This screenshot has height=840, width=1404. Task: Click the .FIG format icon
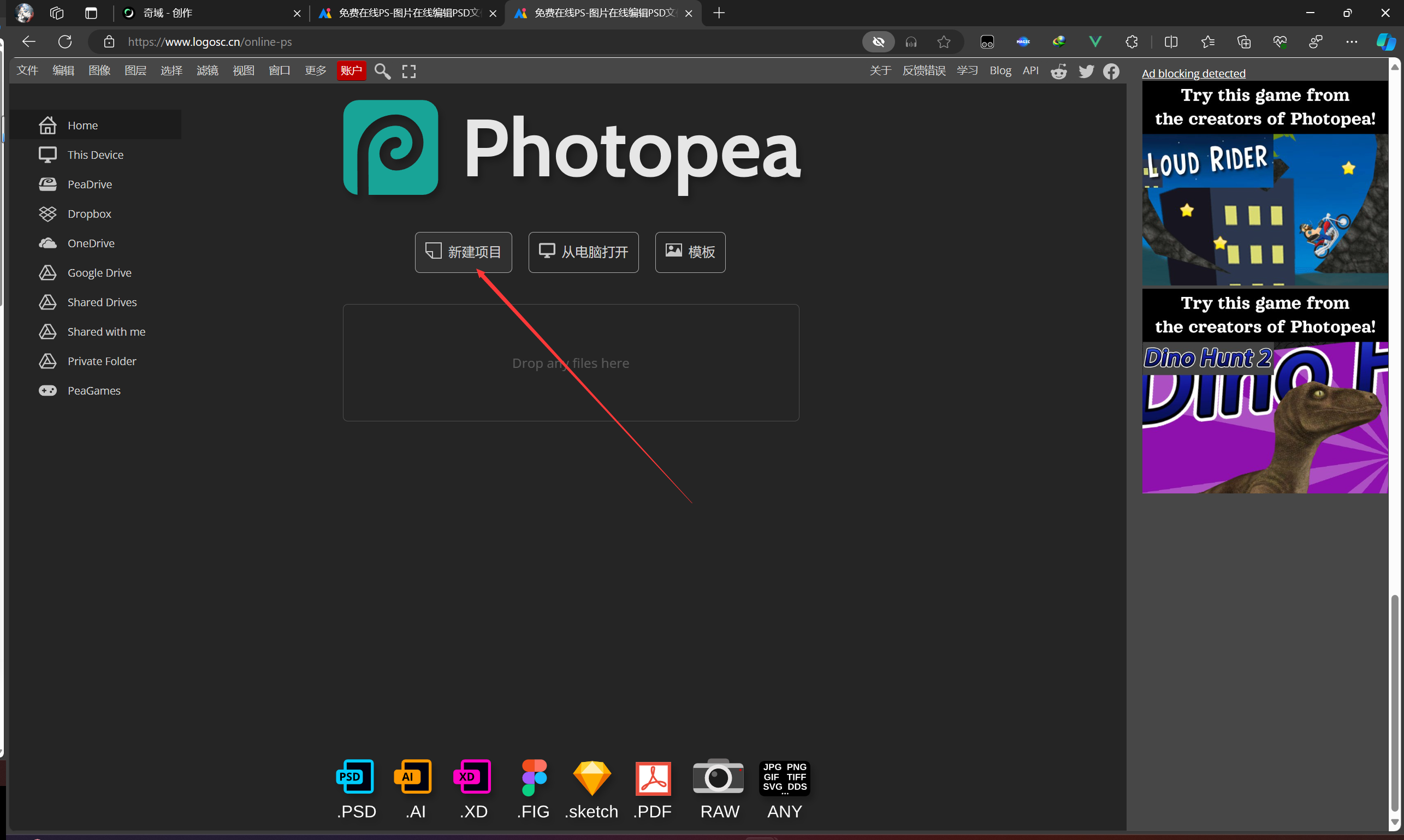click(534, 779)
